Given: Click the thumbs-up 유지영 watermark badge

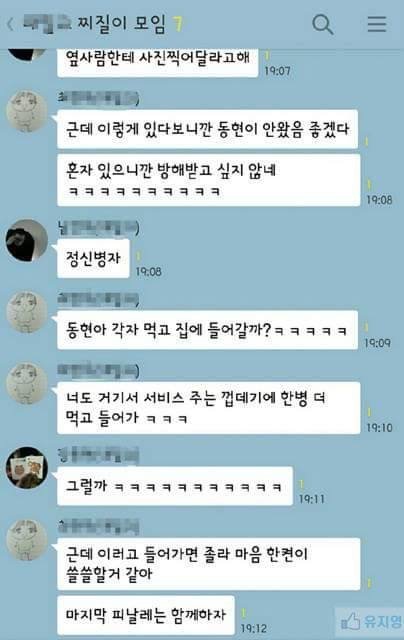Looking at the screenshot, I should (371, 622).
